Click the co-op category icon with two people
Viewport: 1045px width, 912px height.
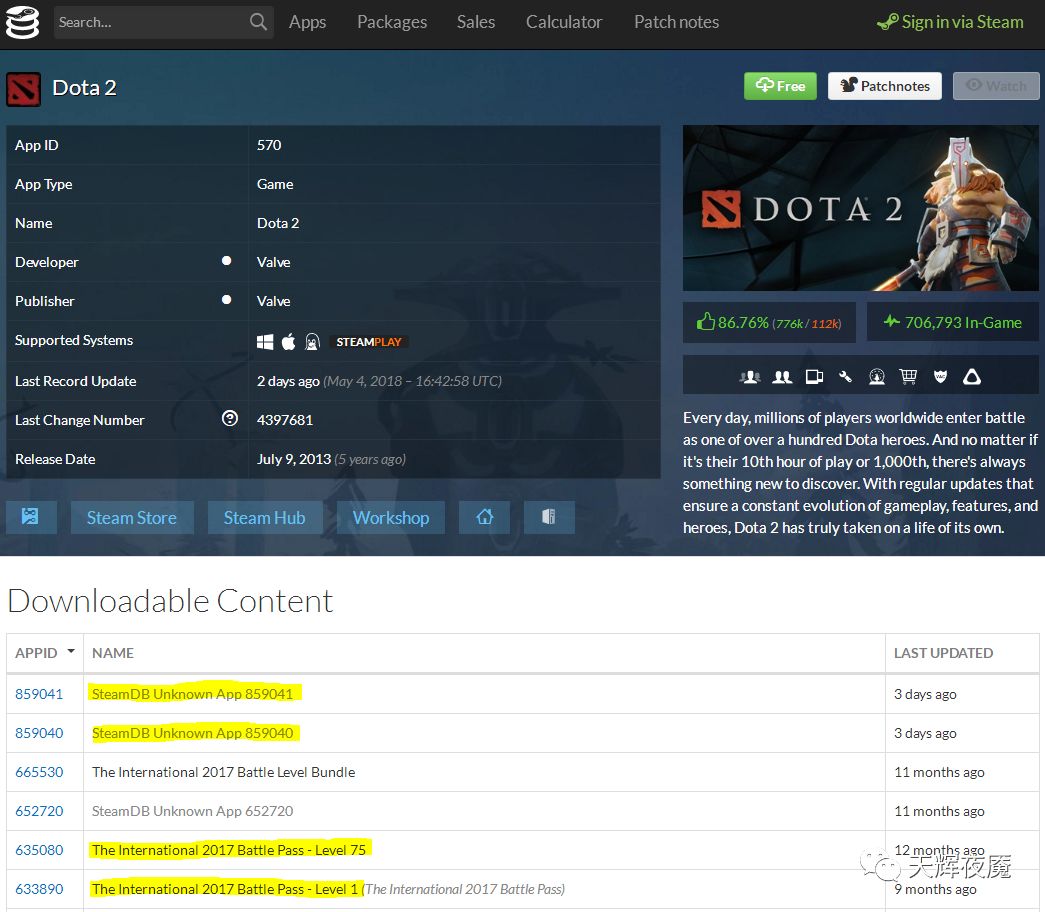coord(782,377)
